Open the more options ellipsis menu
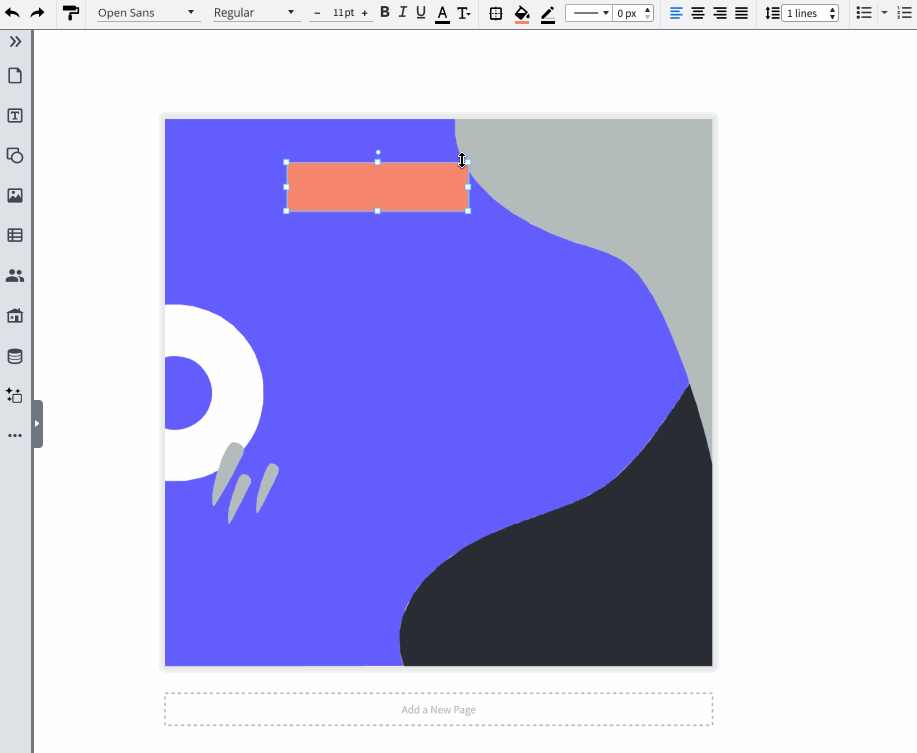 14,434
